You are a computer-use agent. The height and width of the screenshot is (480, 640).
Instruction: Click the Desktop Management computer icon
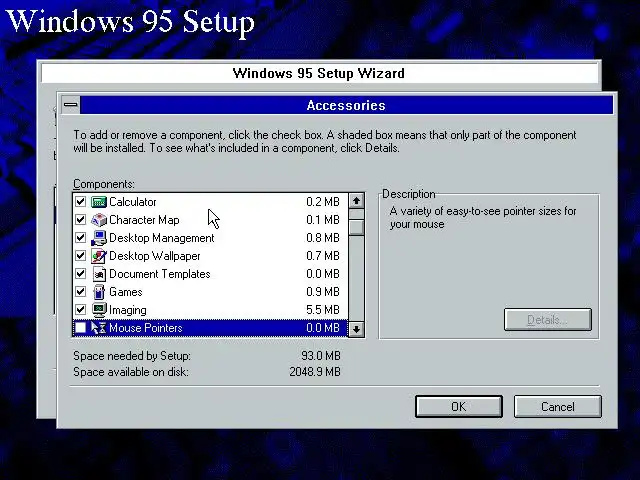99,238
